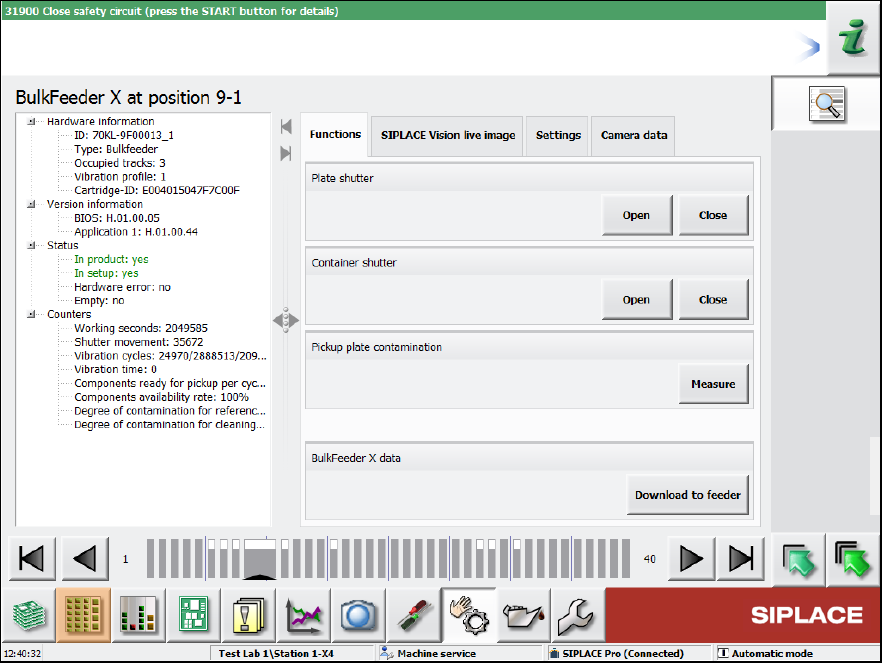Switch to the Functions tab
This screenshot has width=882, height=663.
(x=335, y=134)
